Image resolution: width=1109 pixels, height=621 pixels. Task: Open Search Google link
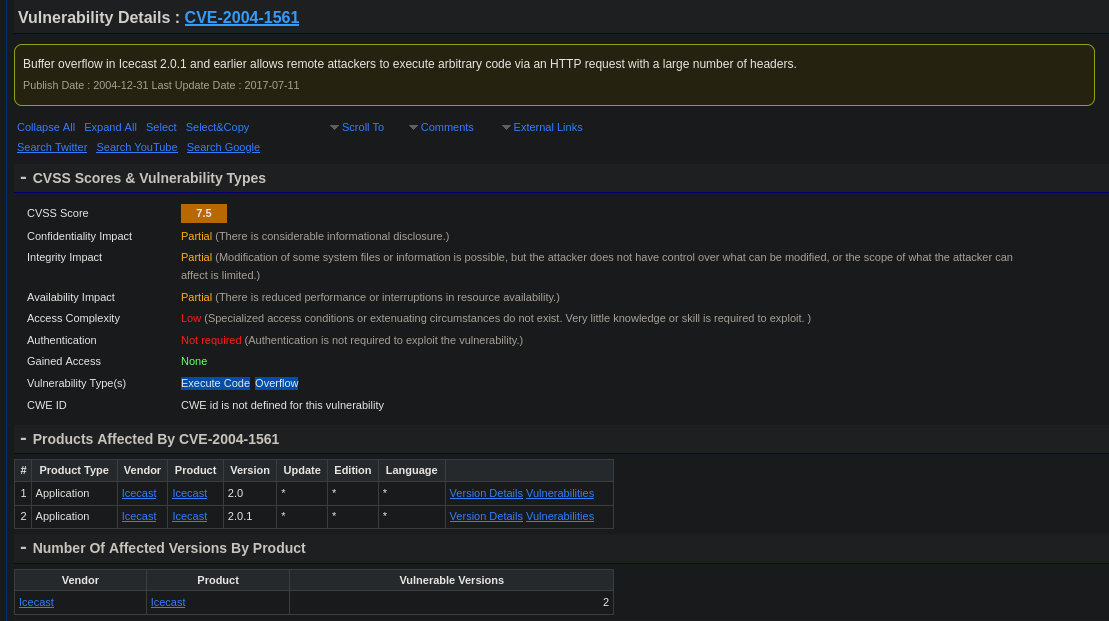223,147
